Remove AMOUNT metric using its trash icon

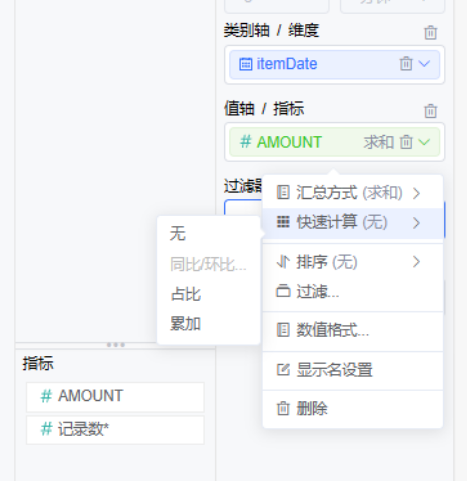[406, 142]
